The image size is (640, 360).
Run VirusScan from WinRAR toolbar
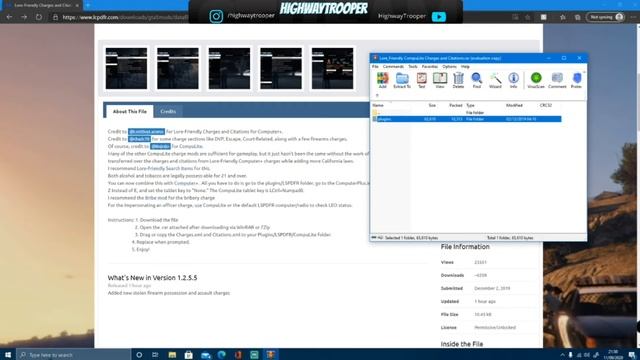pyautogui.click(x=536, y=80)
